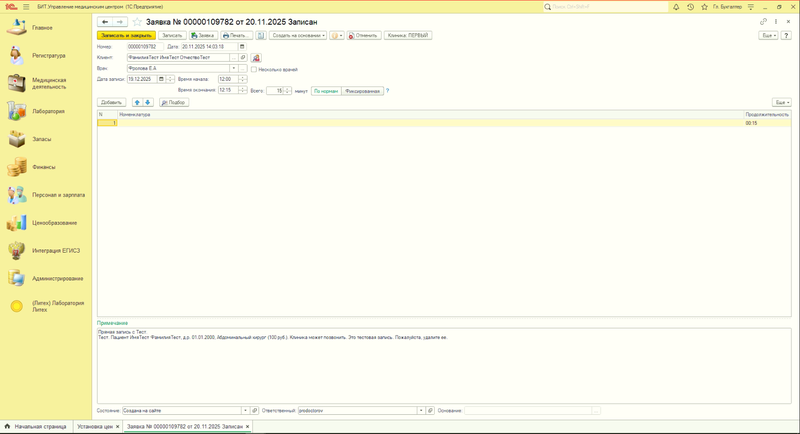Toggle the Несколько врачей checkbox
The height and width of the screenshot is (434, 800).
coord(254,69)
